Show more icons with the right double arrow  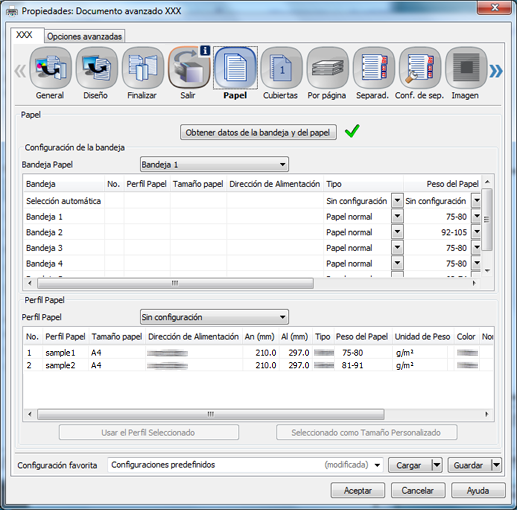496,71
